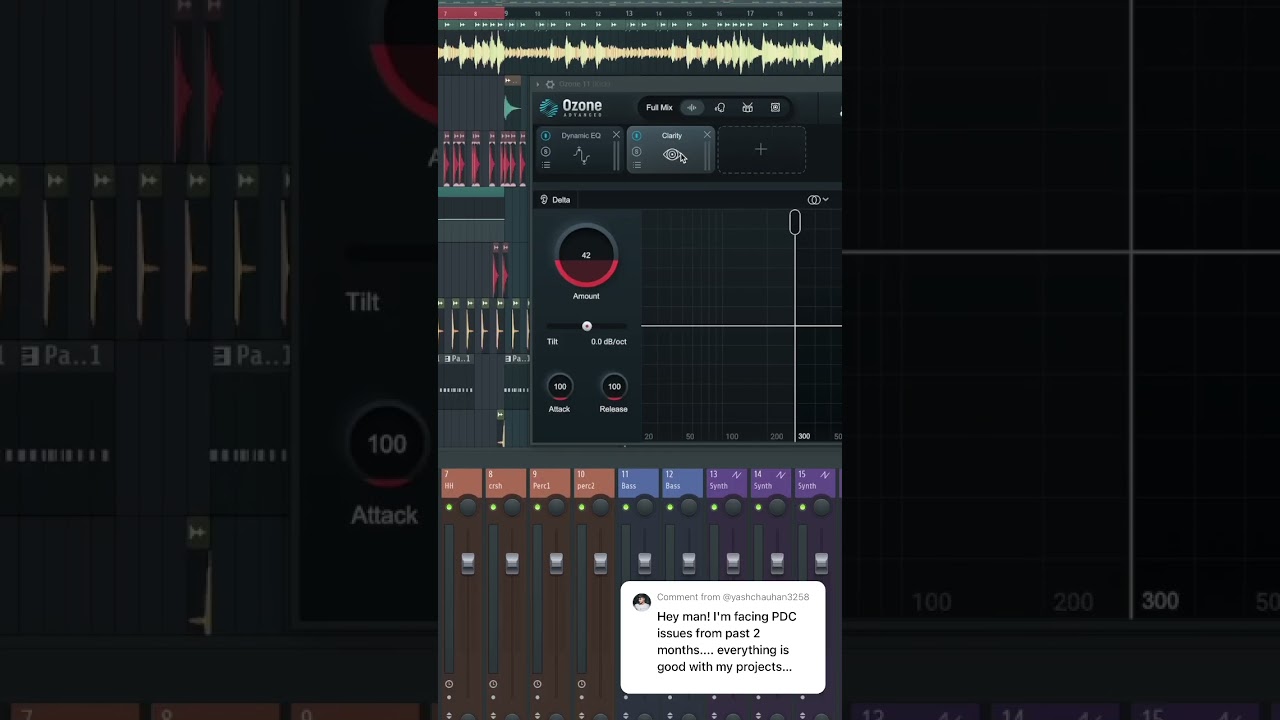The image size is (1280, 720).
Task: Add a new module with the plus slot
Action: pyautogui.click(x=761, y=150)
